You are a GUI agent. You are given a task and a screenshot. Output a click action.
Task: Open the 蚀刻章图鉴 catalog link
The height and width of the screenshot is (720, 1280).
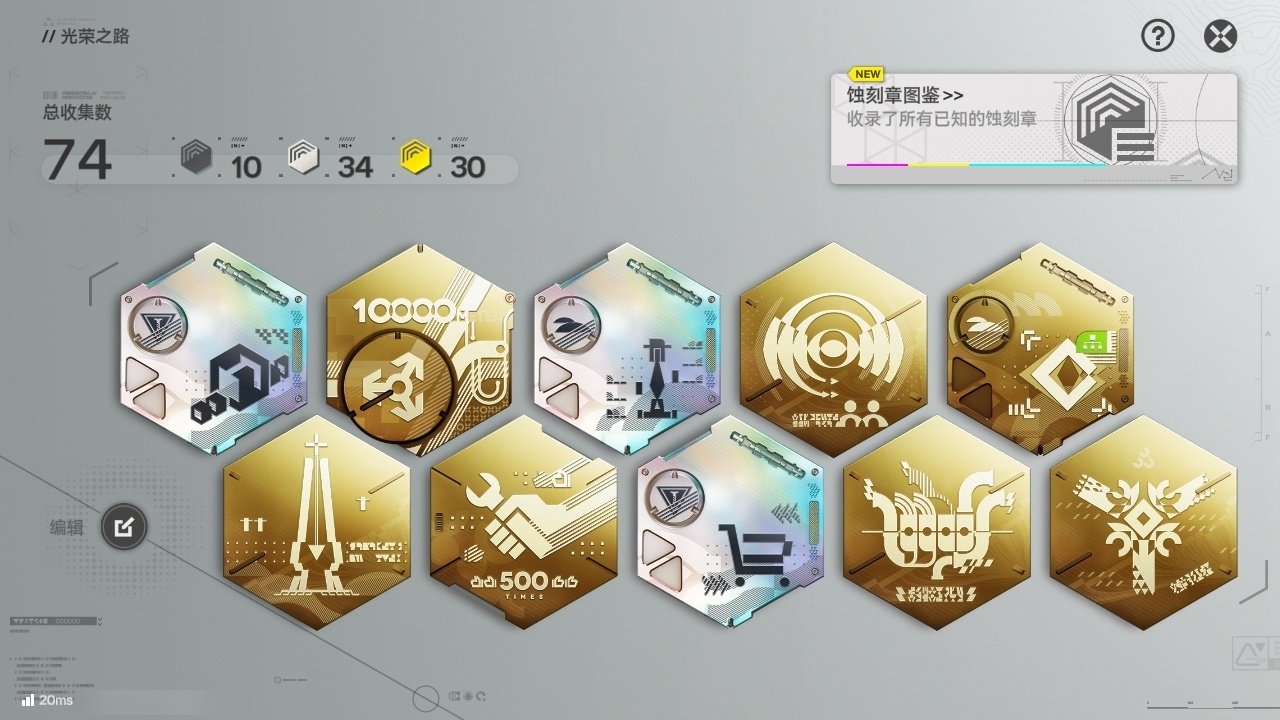coord(906,96)
